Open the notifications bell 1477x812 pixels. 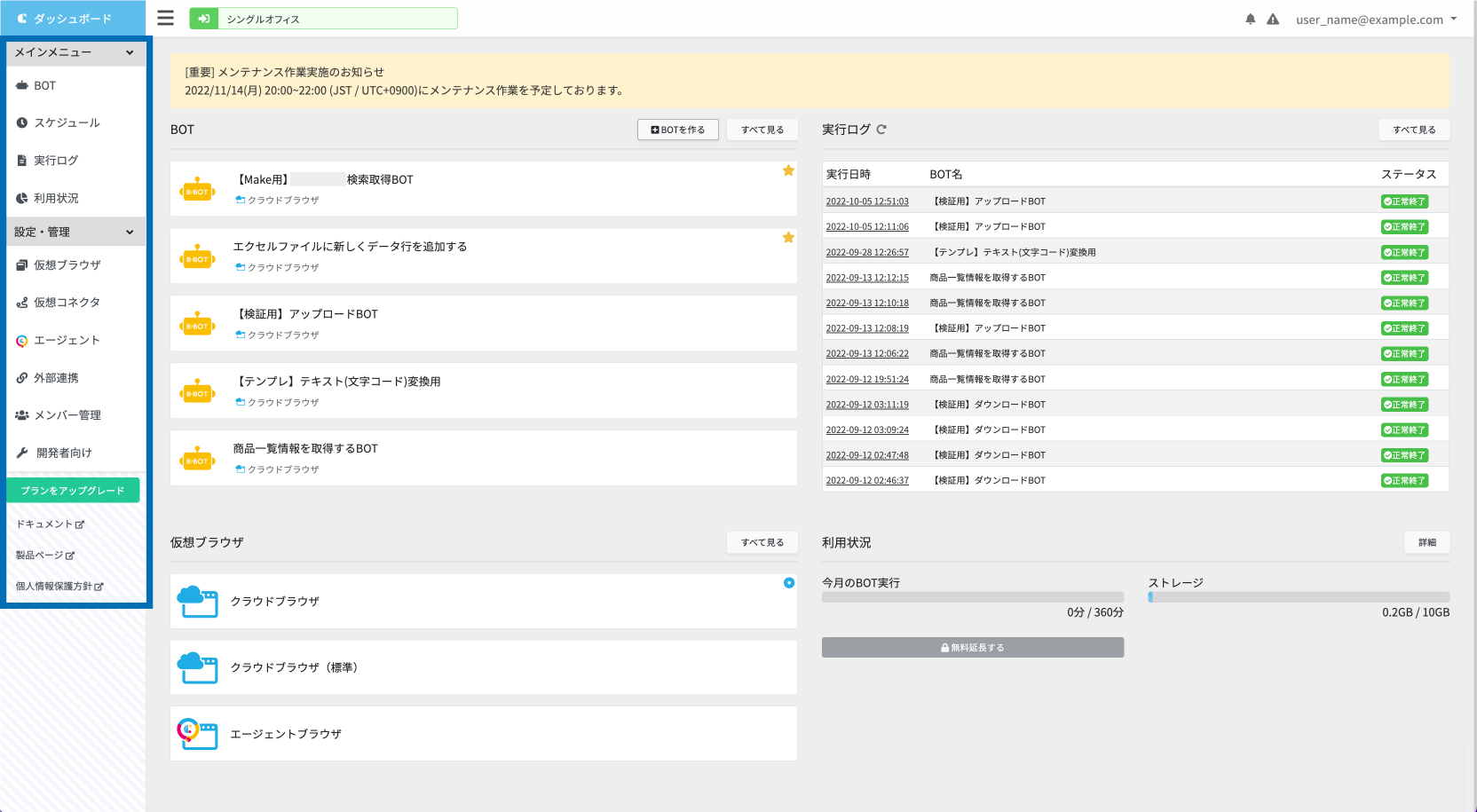click(1251, 19)
